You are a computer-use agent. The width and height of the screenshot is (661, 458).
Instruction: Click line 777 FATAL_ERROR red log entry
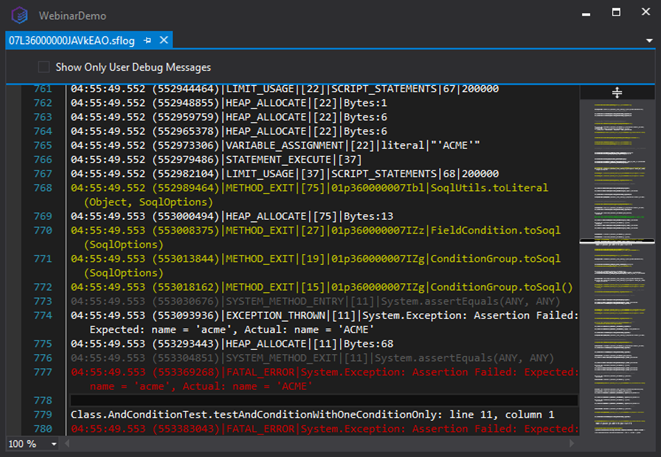[x=324, y=379]
